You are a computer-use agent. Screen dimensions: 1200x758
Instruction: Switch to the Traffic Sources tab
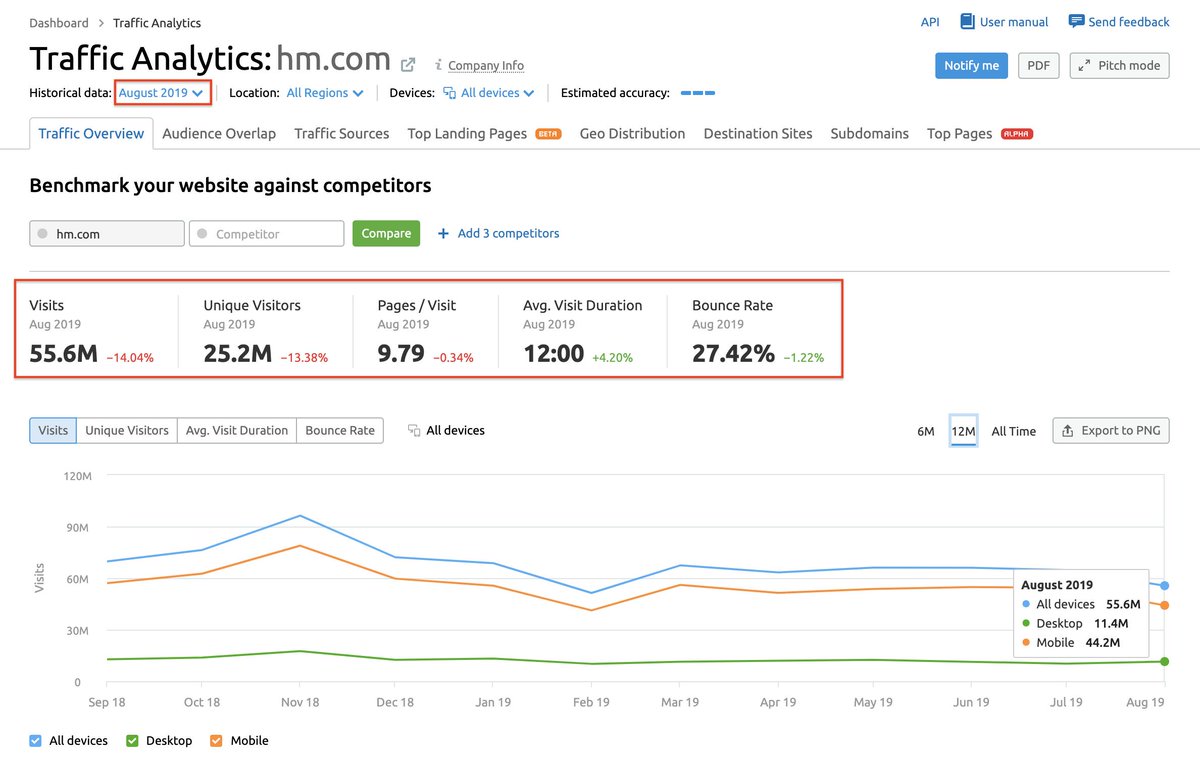tap(341, 133)
